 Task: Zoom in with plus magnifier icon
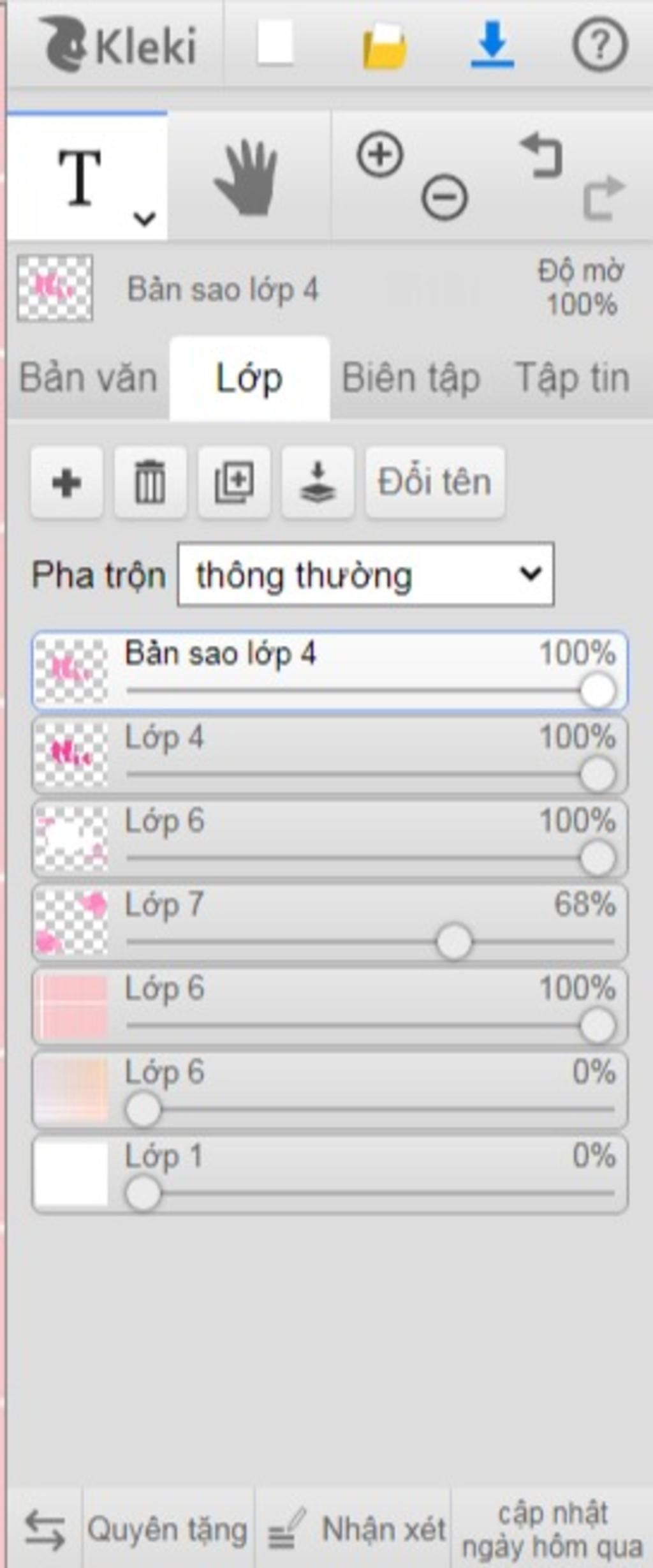click(381, 154)
